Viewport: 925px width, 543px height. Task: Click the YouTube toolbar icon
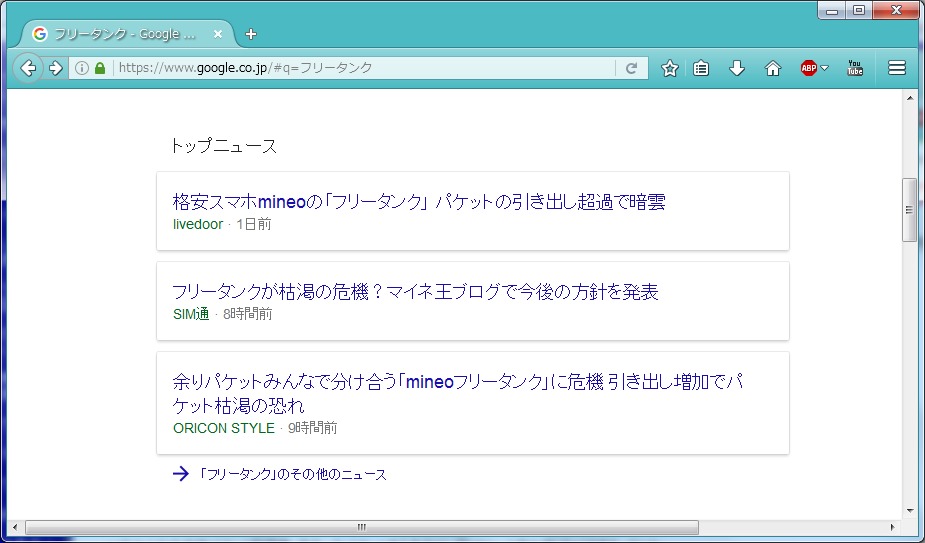855,68
